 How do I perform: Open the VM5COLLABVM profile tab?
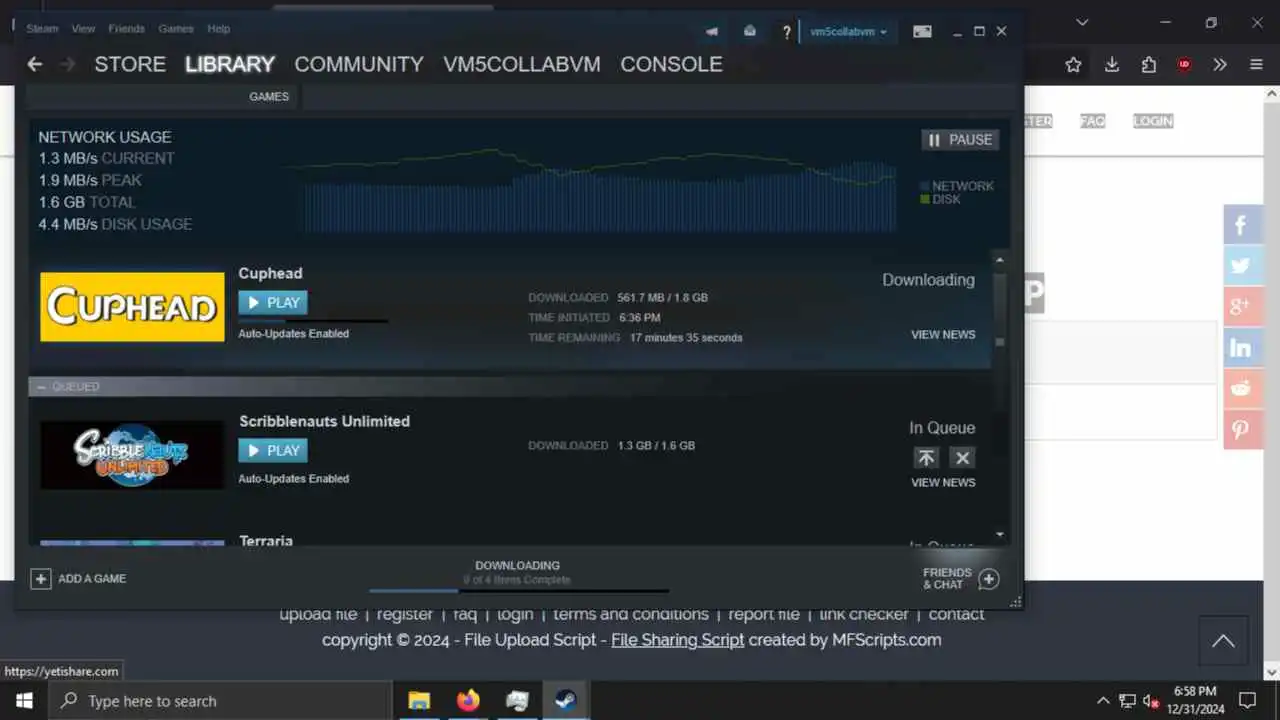(x=522, y=64)
